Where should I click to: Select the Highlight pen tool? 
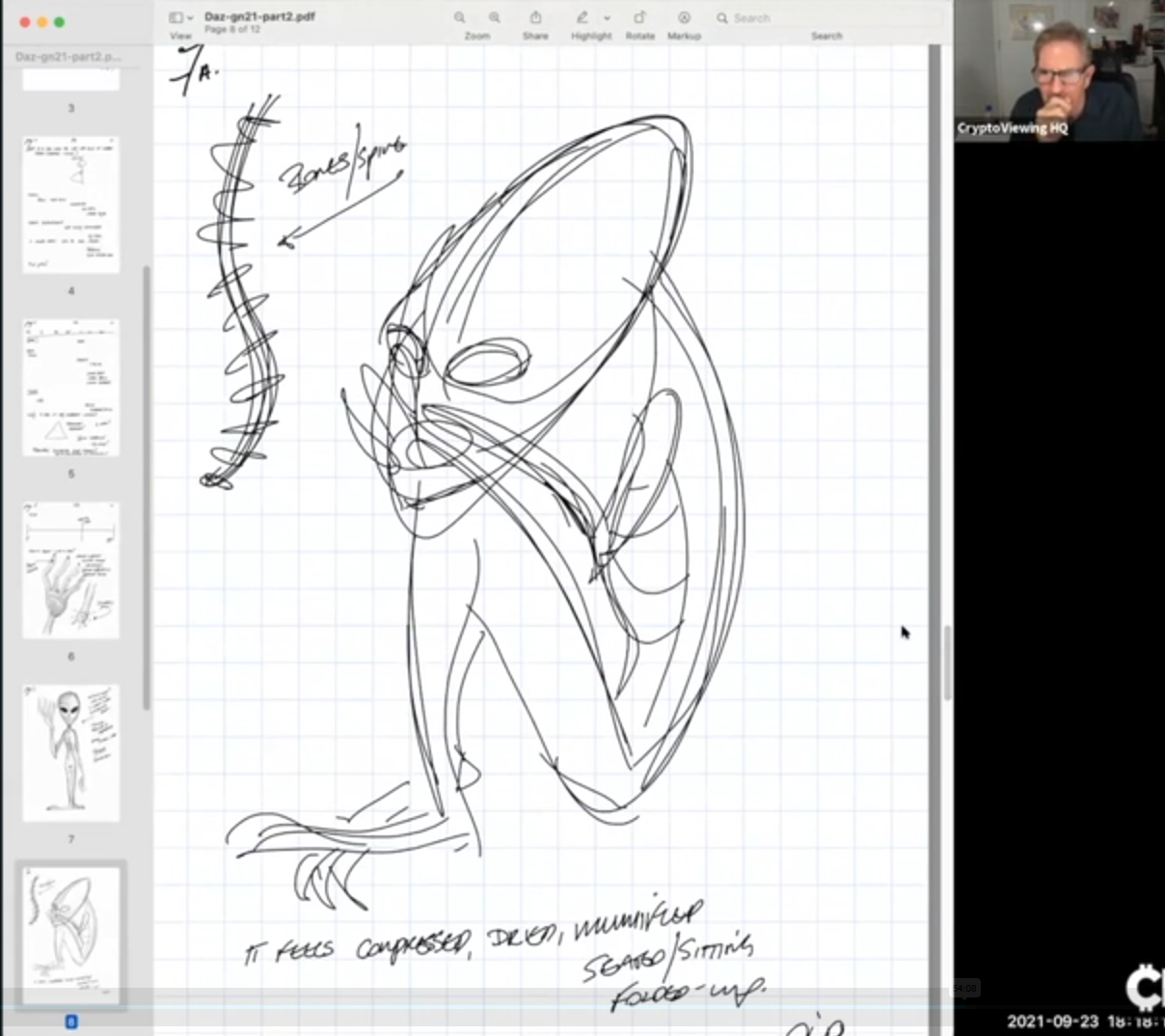click(x=582, y=17)
